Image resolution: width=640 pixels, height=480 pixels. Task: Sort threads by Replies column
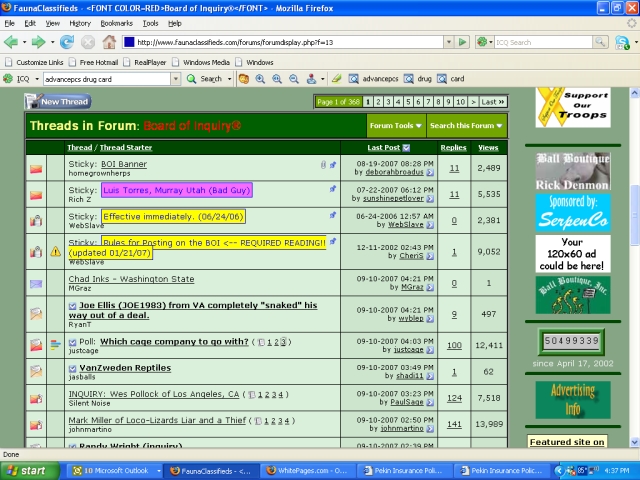coord(453,148)
